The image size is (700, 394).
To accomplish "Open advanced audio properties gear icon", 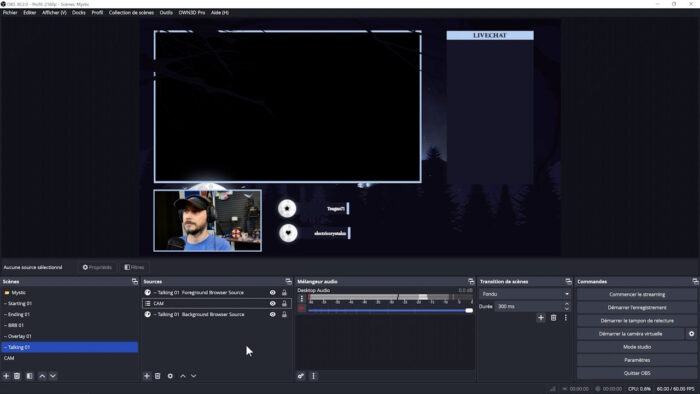I will [x=301, y=376].
